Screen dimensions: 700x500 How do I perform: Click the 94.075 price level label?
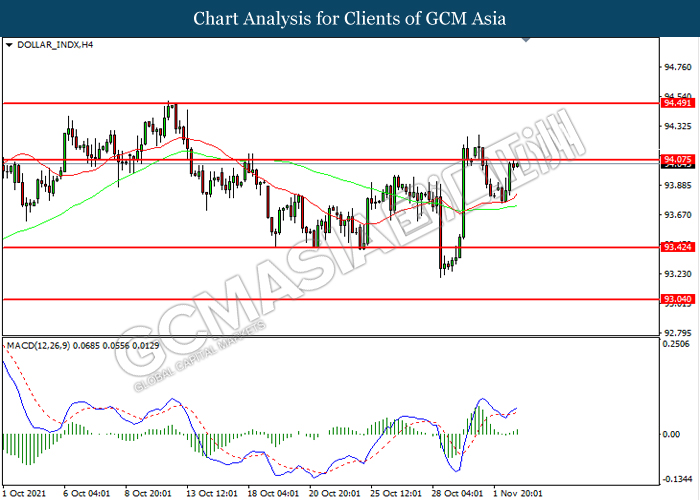click(x=678, y=159)
